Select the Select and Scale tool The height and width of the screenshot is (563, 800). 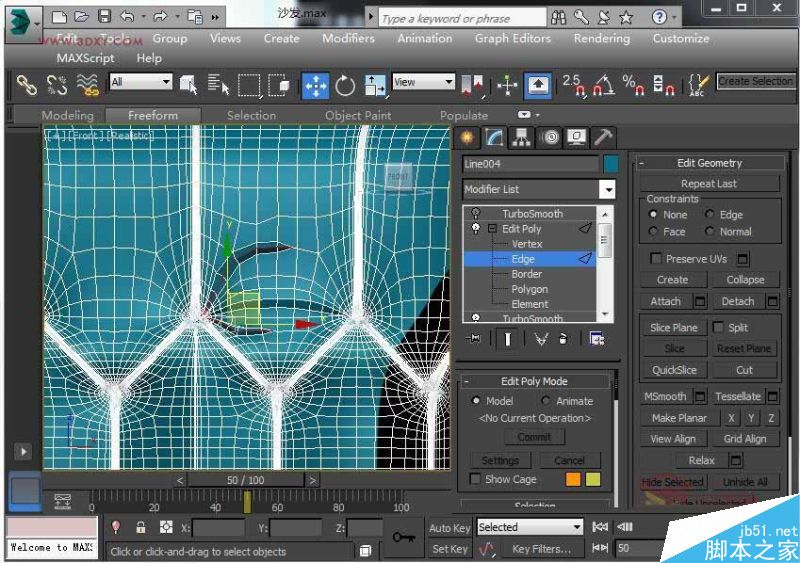pos(375,85)
